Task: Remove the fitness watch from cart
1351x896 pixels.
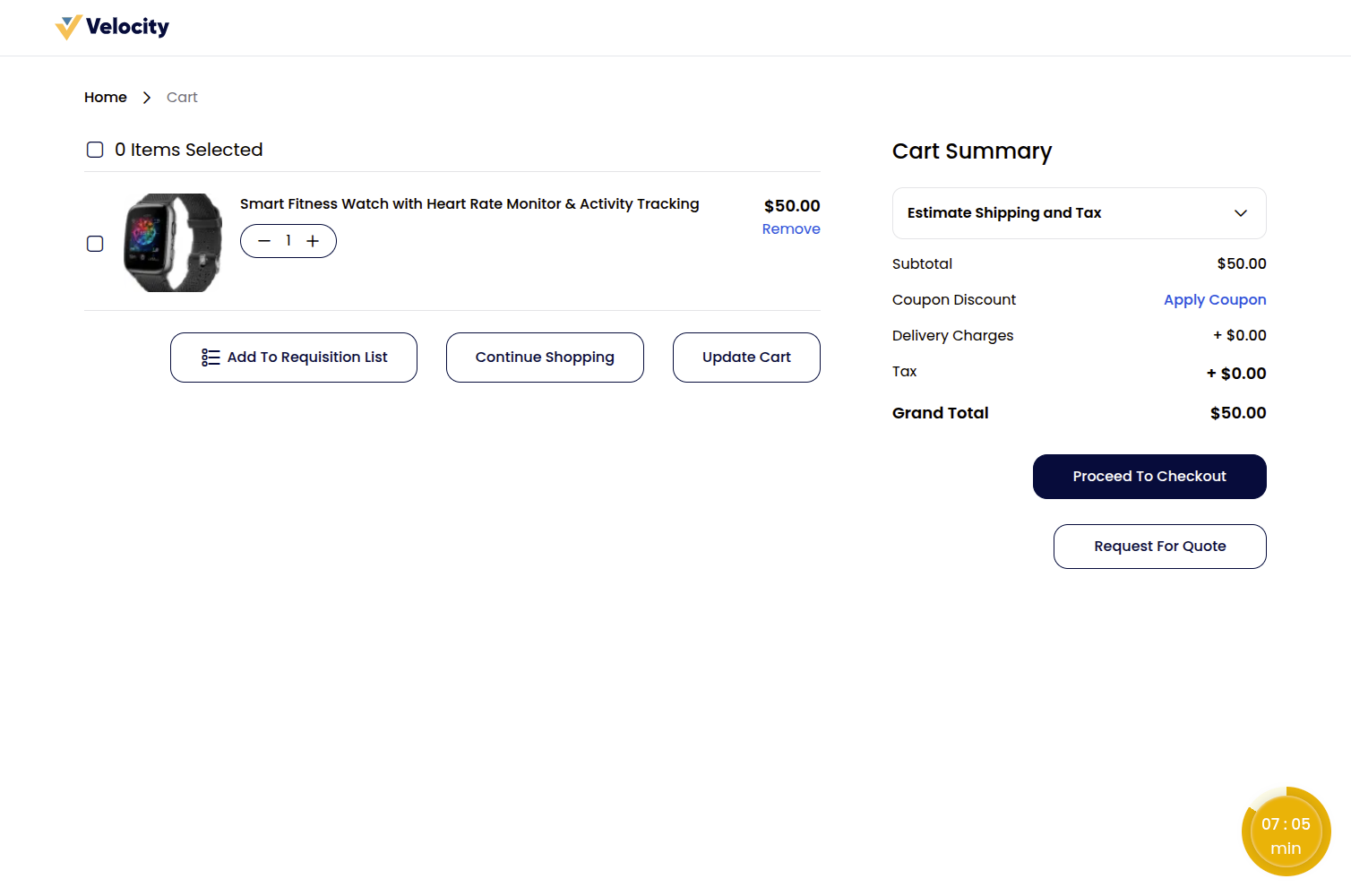Action: click(x=791, y=229)
